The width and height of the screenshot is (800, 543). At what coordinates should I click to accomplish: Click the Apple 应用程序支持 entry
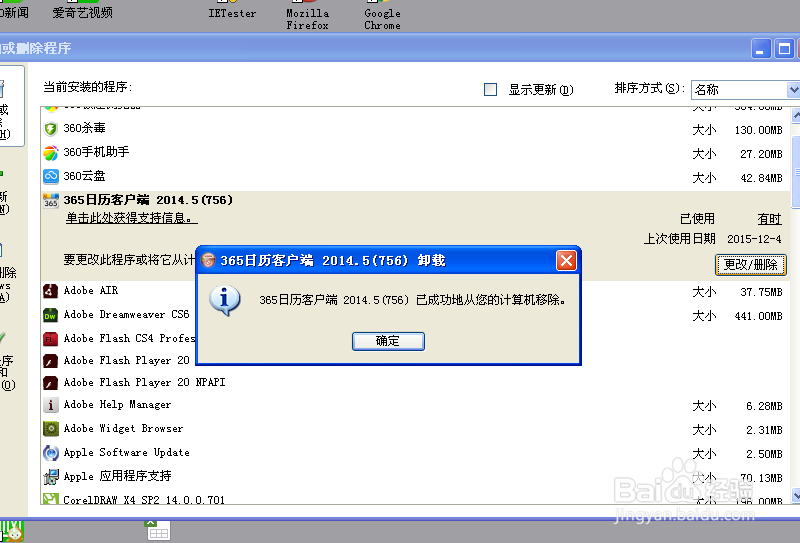click(x=117, y=476)
